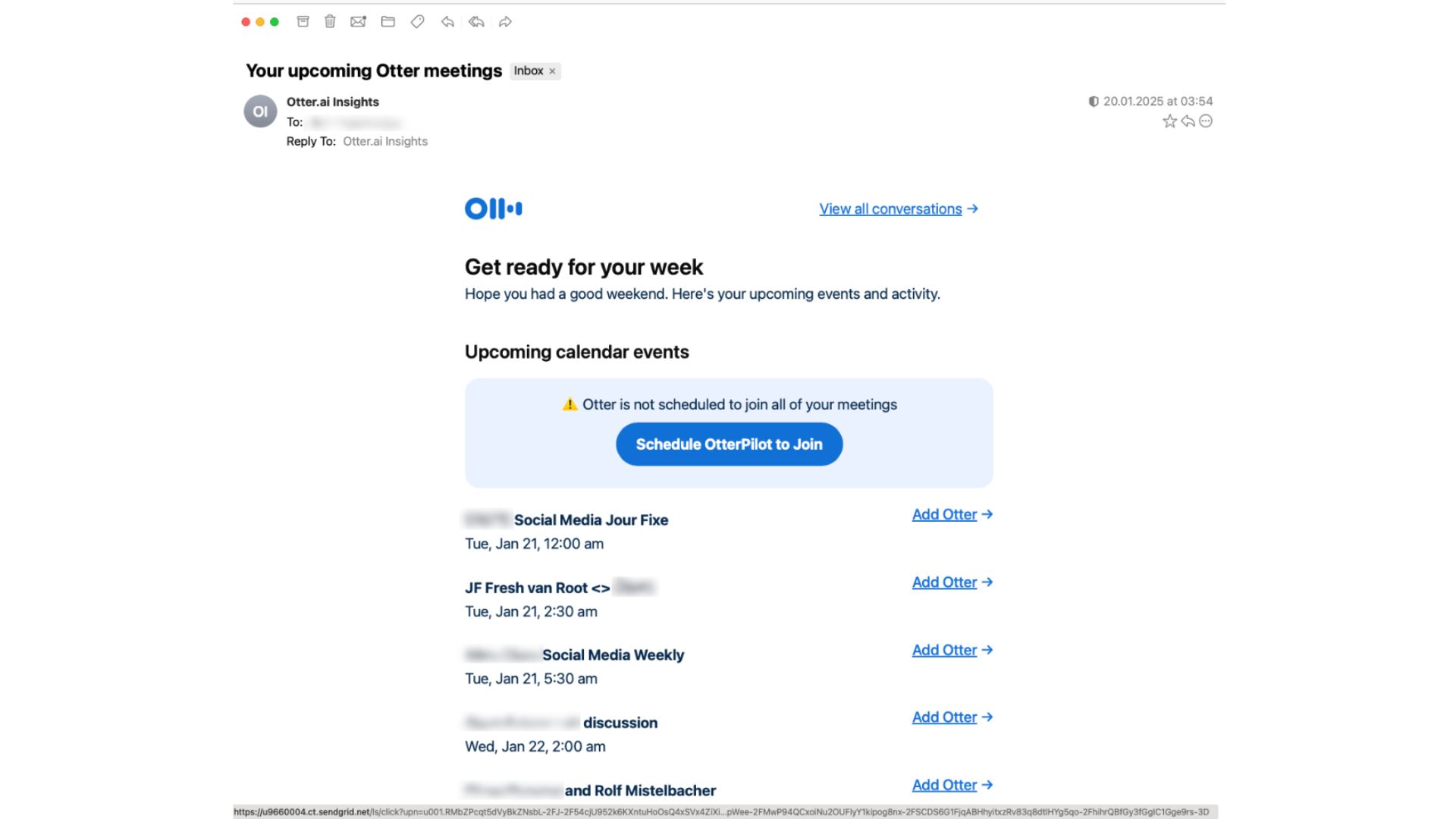Image resolution: width=1456 pixels, height=819 pixels.
Task: Forward this email from the toolbar
Action: pos(505,22)
